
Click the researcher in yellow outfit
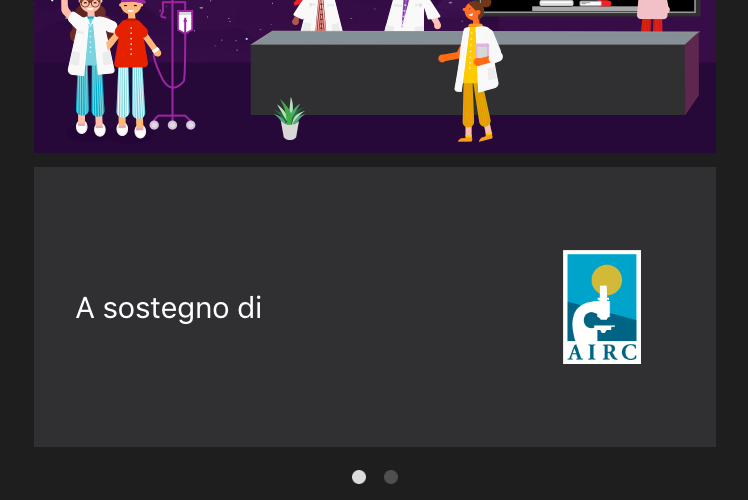tap(472, 72)
